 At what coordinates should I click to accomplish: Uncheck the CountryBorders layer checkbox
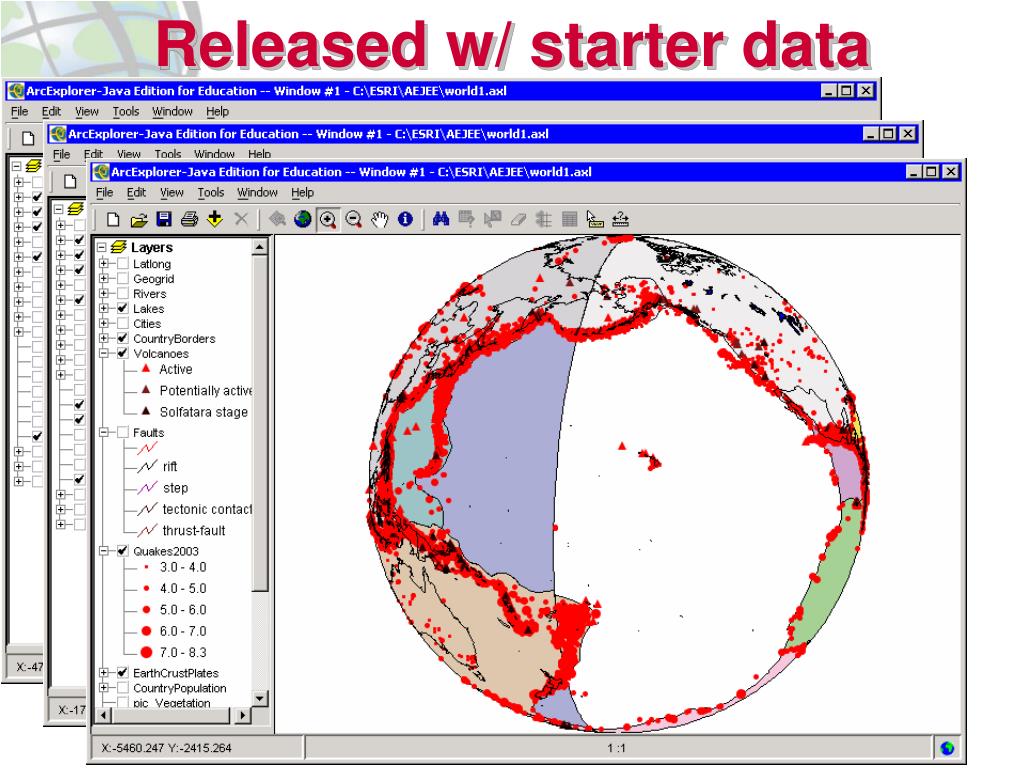(122, 338)
